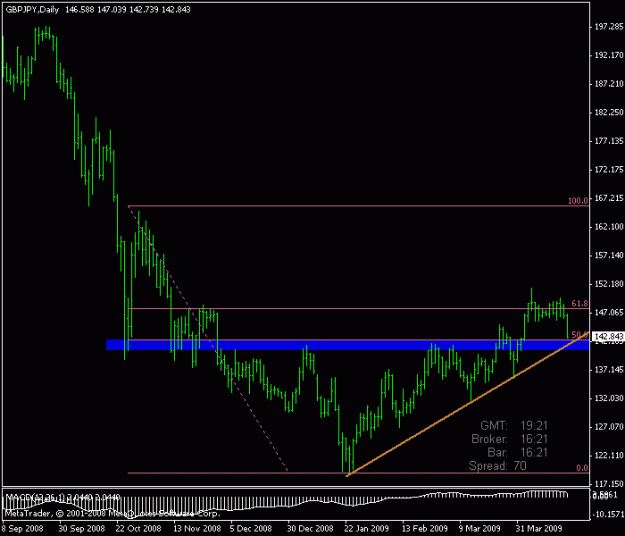The image size is (625, 536).
Task: Click the 31 Mar 2009 date label
Action: (539, 529)
